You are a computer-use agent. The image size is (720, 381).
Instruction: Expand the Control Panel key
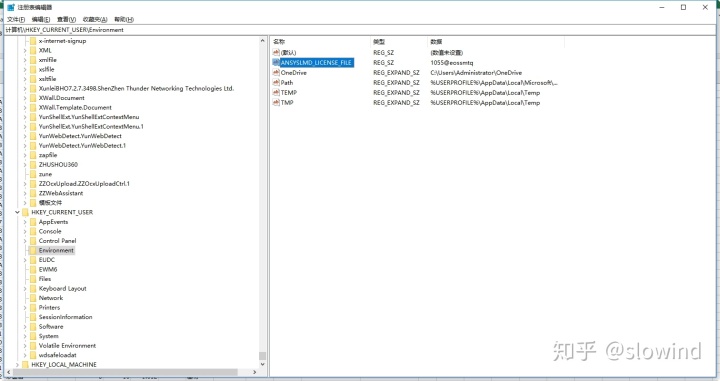tap(25, 241)
